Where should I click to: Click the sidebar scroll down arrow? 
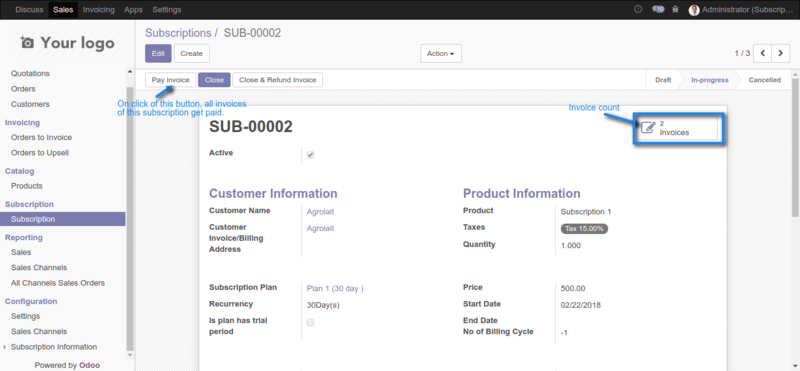pyautogui.click(x=130, y=355)
